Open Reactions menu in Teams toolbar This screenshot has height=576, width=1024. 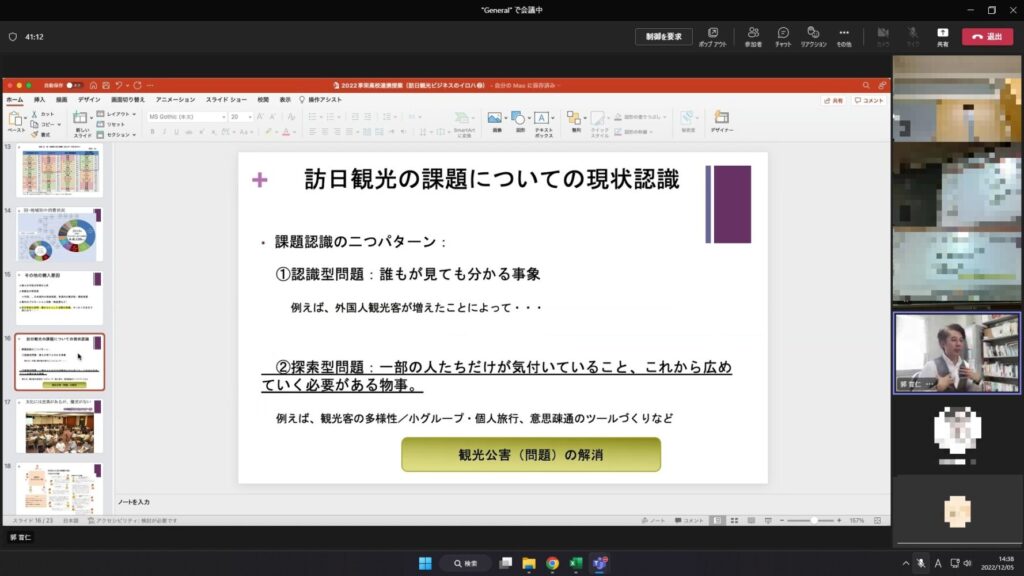[813, 37]
